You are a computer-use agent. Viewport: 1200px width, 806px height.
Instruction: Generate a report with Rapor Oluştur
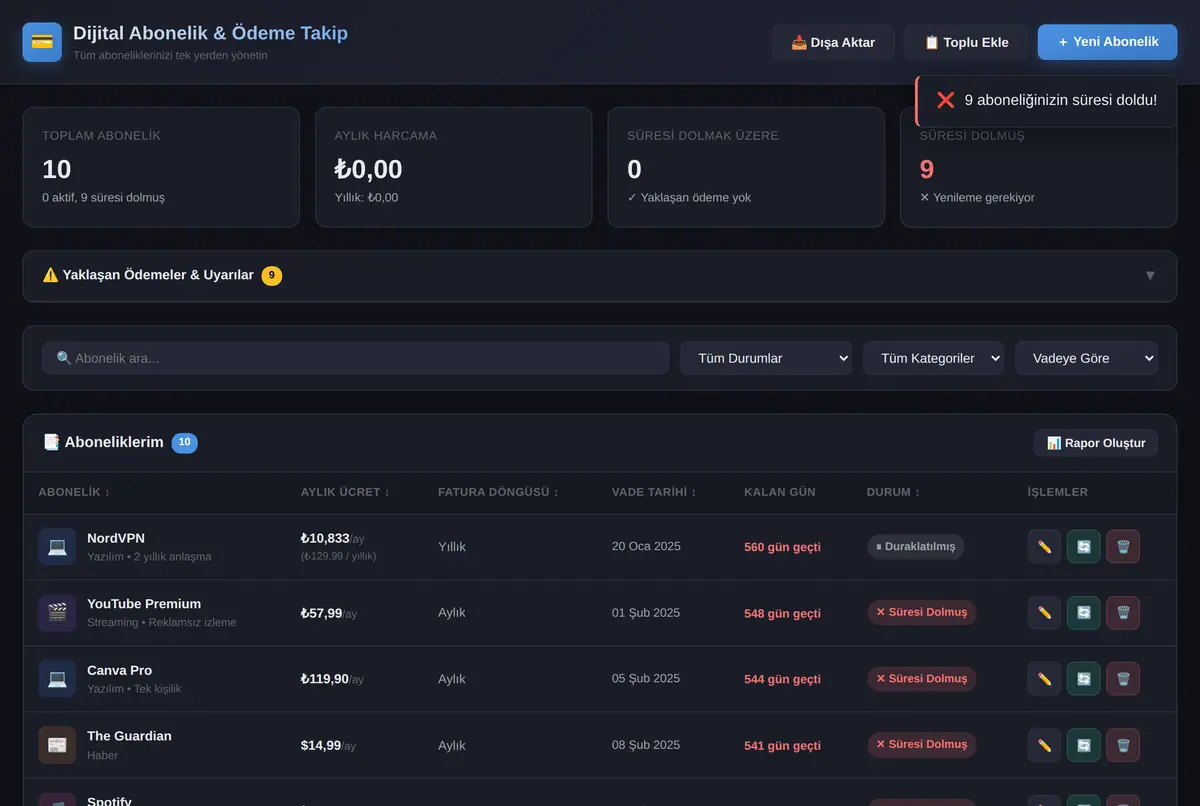point(1096,443)
